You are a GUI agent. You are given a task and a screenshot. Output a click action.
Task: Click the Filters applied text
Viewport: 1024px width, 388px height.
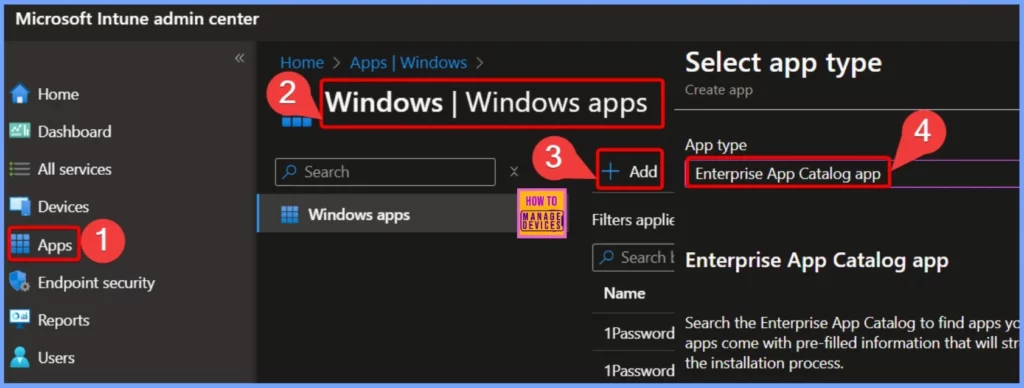tap(633, 220)
